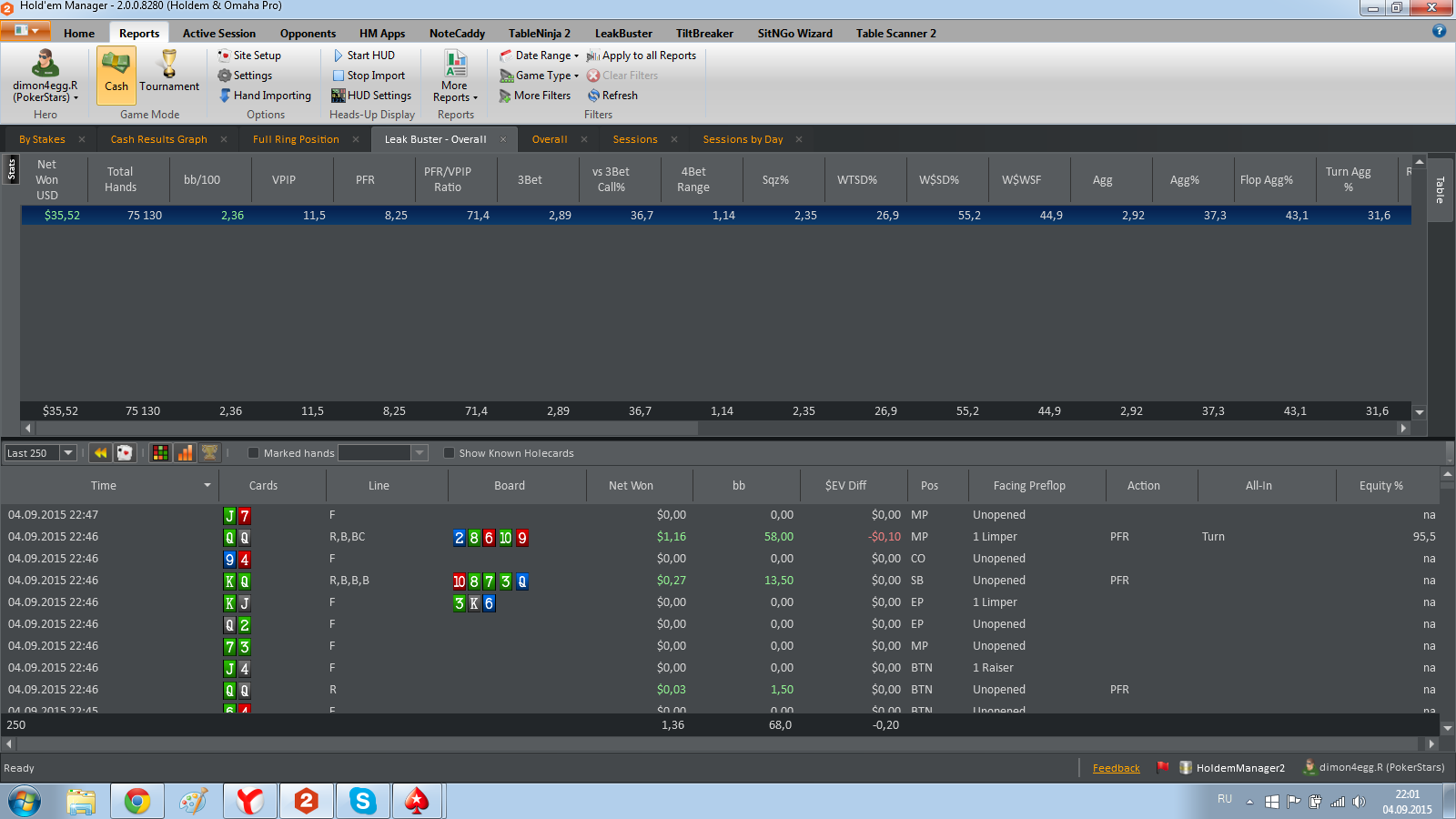
Task: Switch to the Home ribbon tab
Action: tap(79, 33)
